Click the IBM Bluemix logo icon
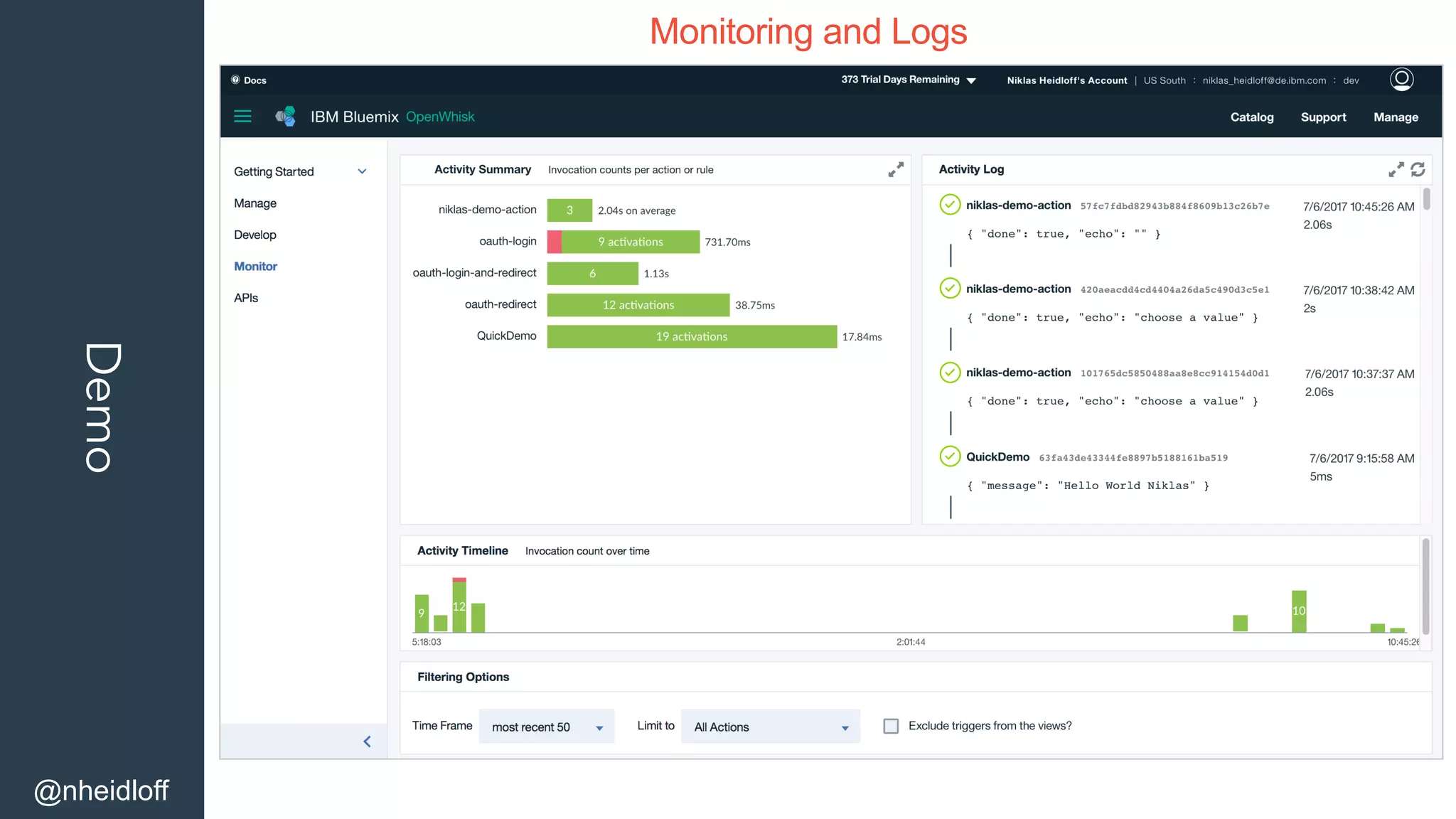The height and width of the screenshot is (819, 1456). coord(286,117)
